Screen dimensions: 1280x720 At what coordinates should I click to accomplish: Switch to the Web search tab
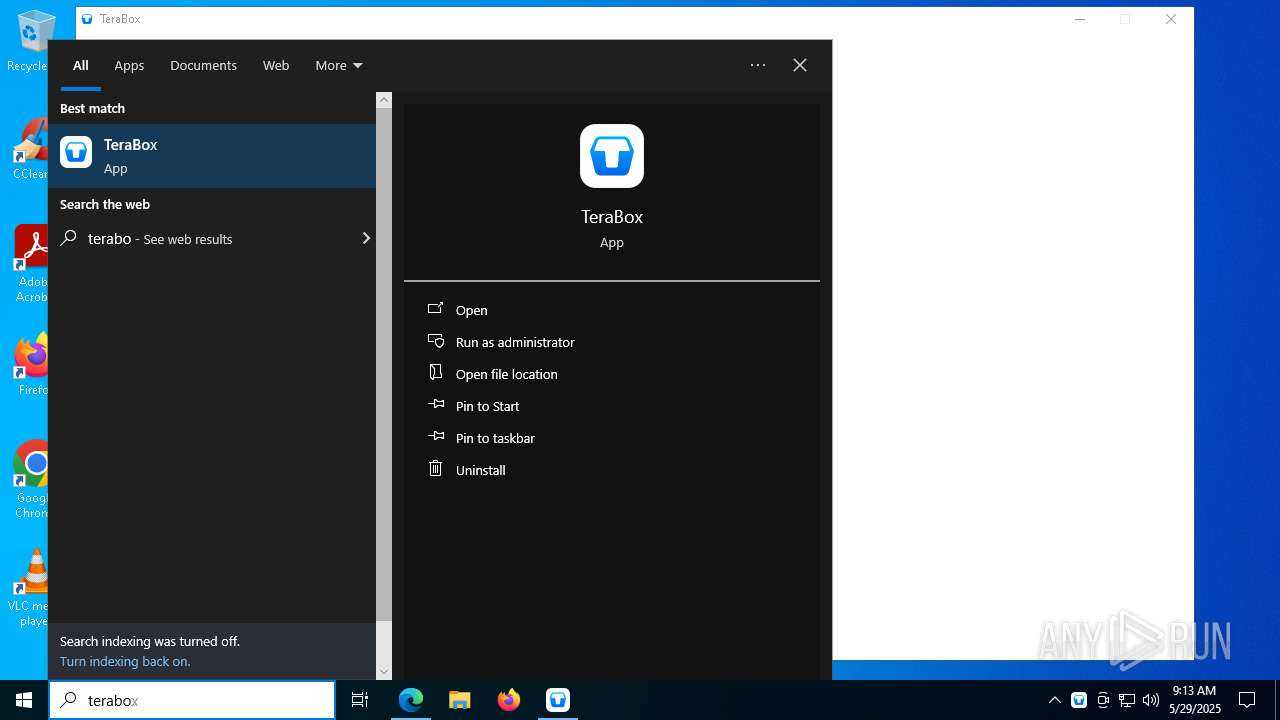[x=276, y=65]
